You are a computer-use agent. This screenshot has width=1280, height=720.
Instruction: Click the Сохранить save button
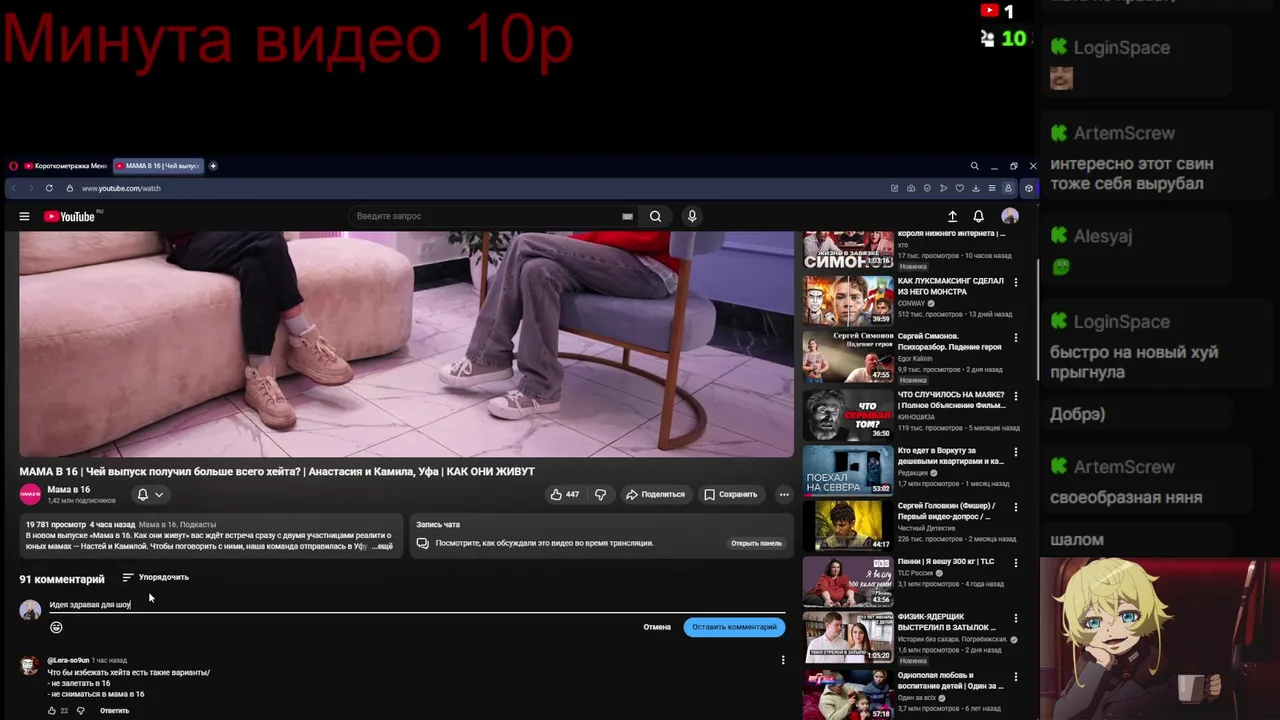(x=730, y=494)
